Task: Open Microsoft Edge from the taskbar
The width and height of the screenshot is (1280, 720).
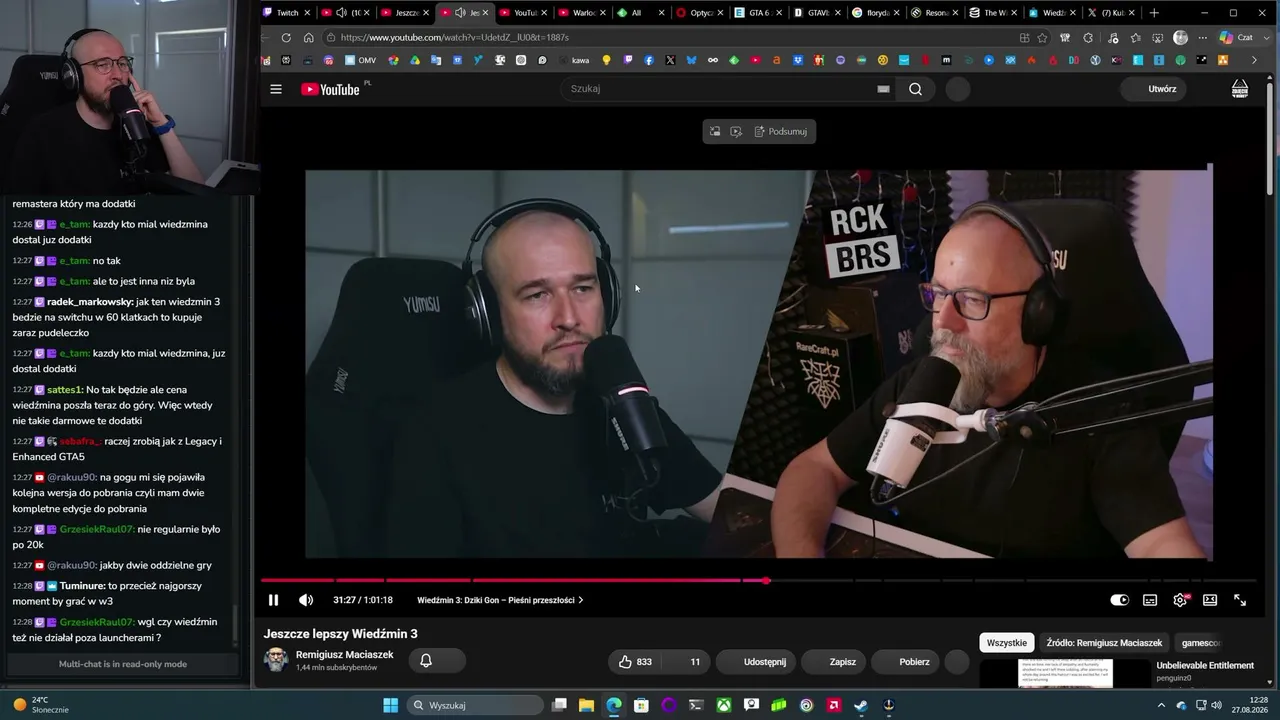Action: pyautogui.click(x=614, y=705)
